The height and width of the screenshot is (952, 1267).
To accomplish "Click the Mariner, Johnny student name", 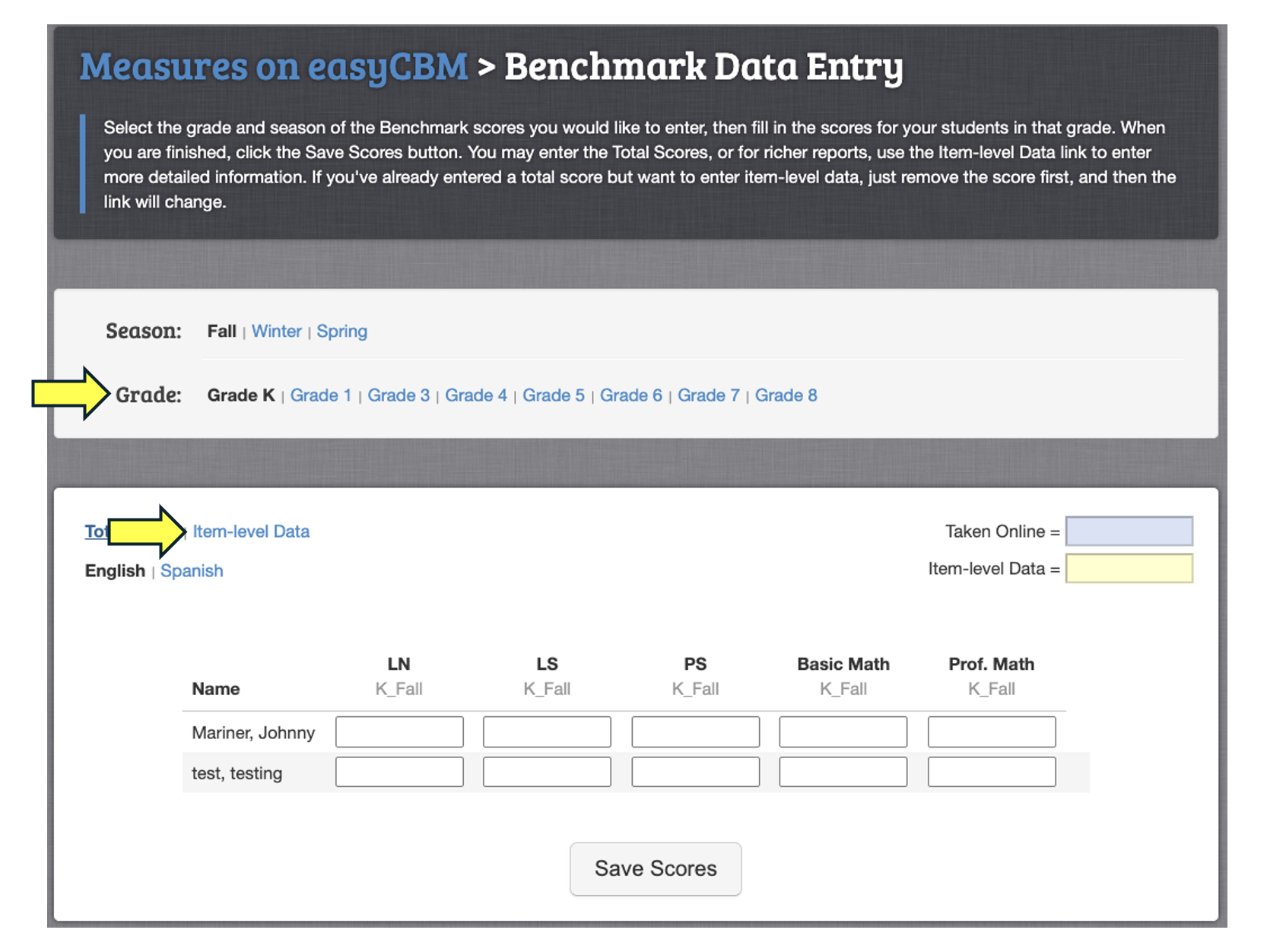I will [253, 733].
